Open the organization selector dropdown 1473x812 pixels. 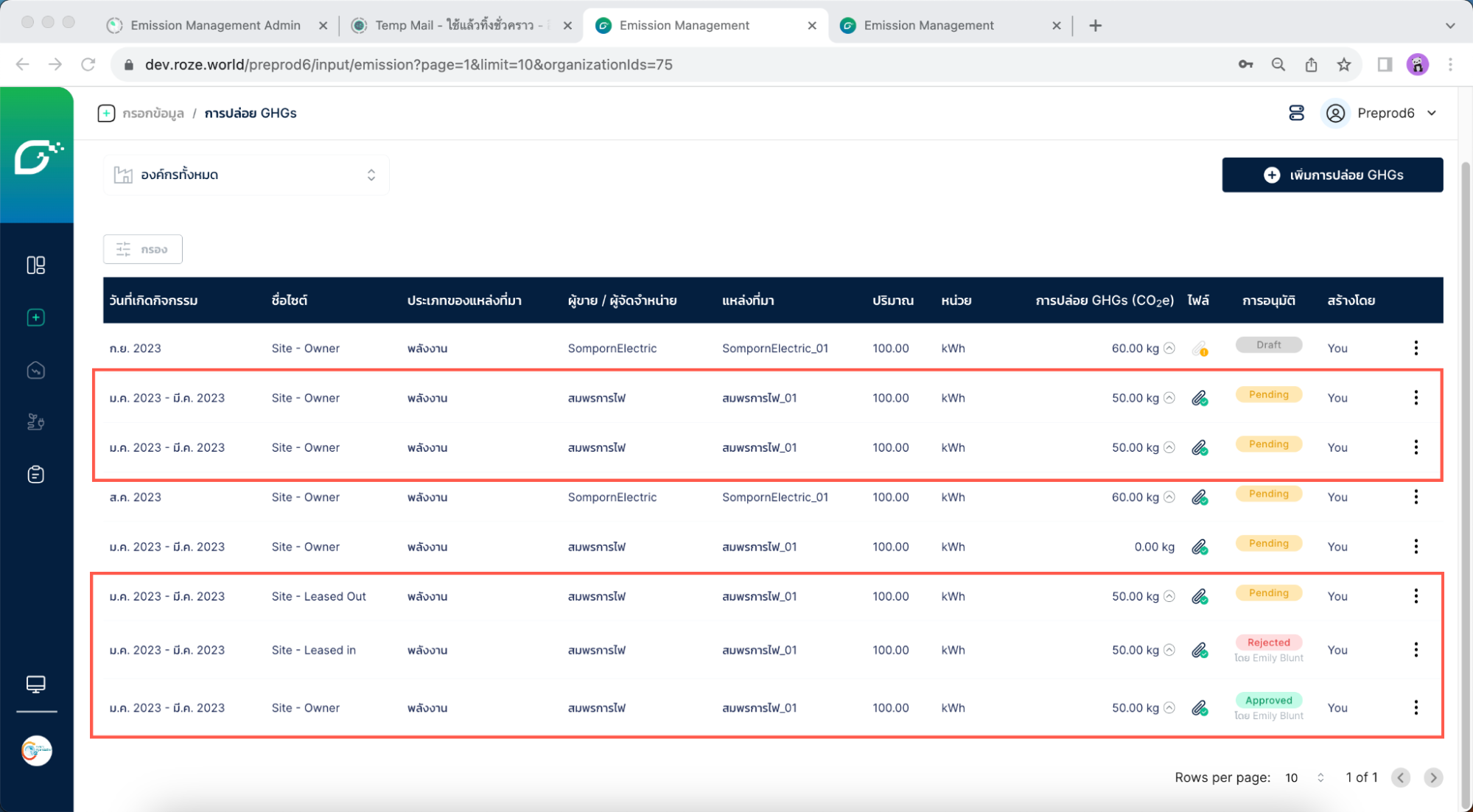pos(246,175)
